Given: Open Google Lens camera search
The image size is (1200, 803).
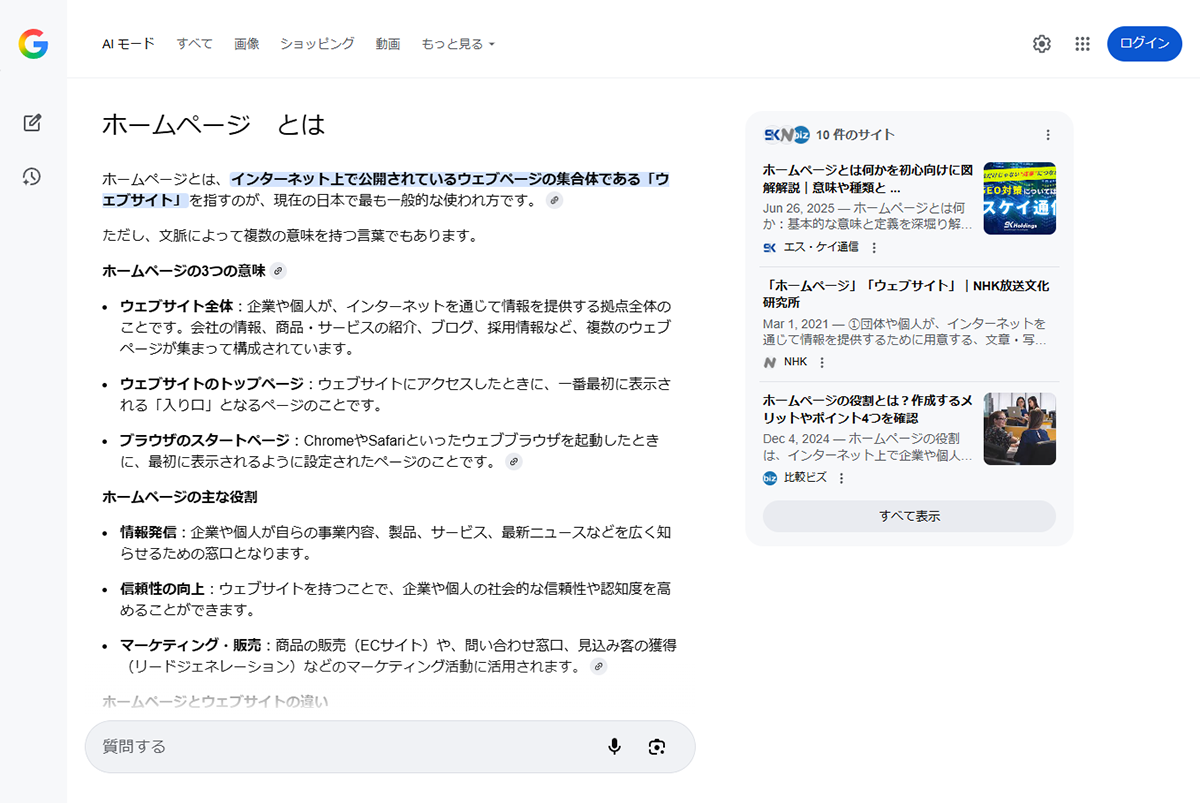Looking at the screenshot, I should click(x=657, y=746).
